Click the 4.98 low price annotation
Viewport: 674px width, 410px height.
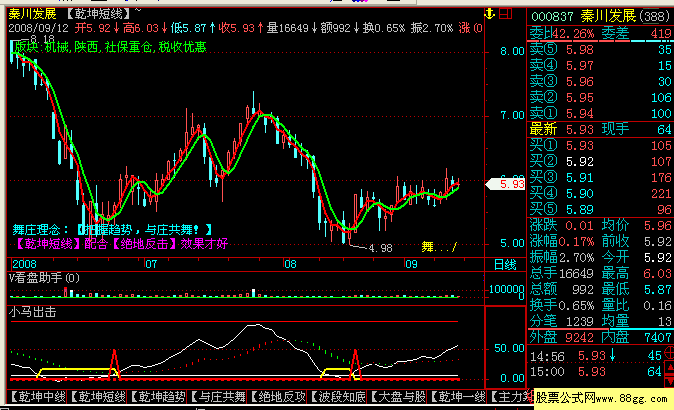[380, 248]
